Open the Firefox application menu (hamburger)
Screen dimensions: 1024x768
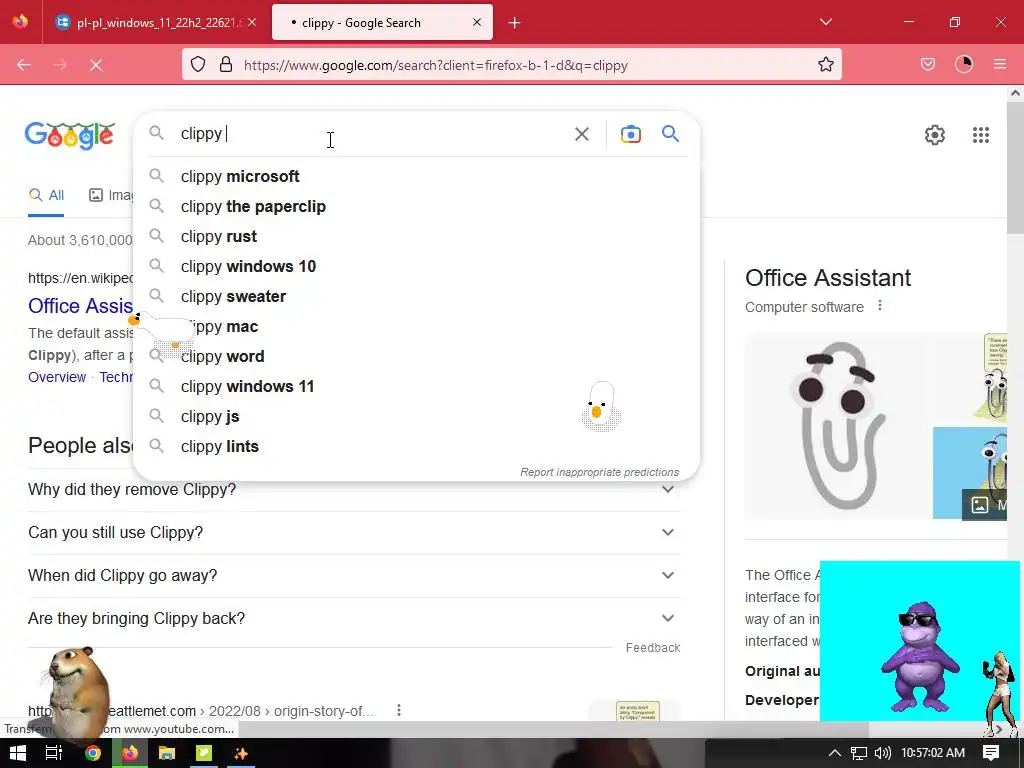[x=999, y=64]
